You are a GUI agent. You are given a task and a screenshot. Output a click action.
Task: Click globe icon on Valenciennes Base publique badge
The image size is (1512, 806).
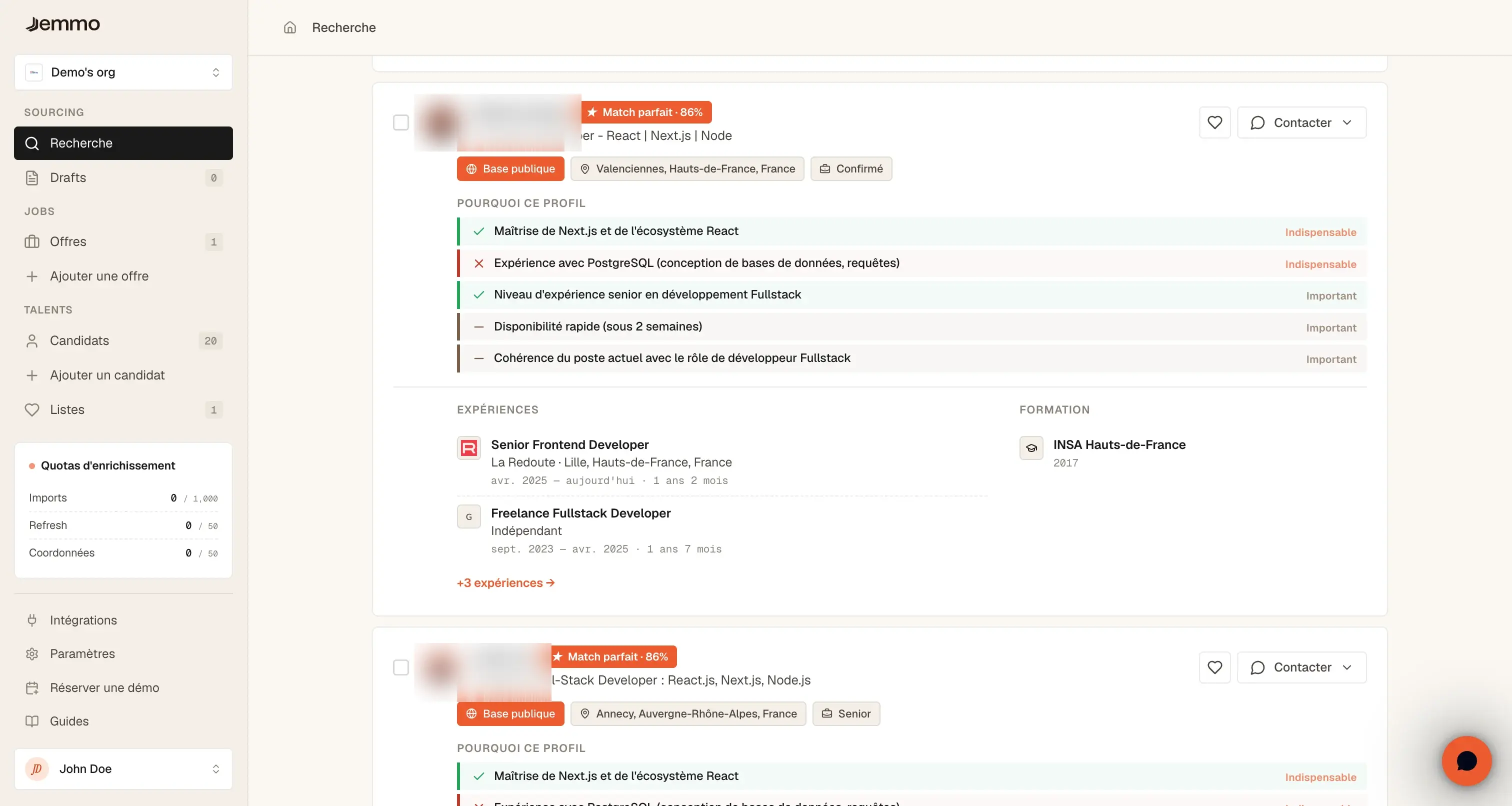tap(471, 169)
